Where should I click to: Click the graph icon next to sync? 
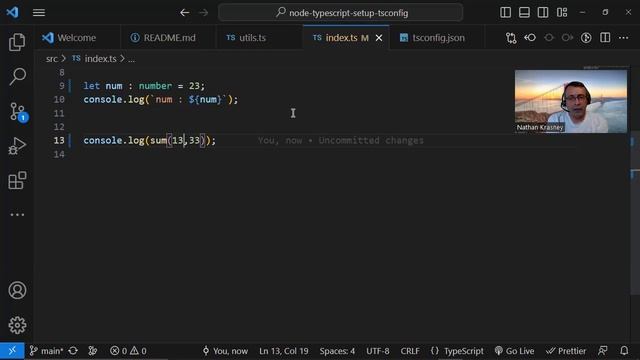coord(93,351)
